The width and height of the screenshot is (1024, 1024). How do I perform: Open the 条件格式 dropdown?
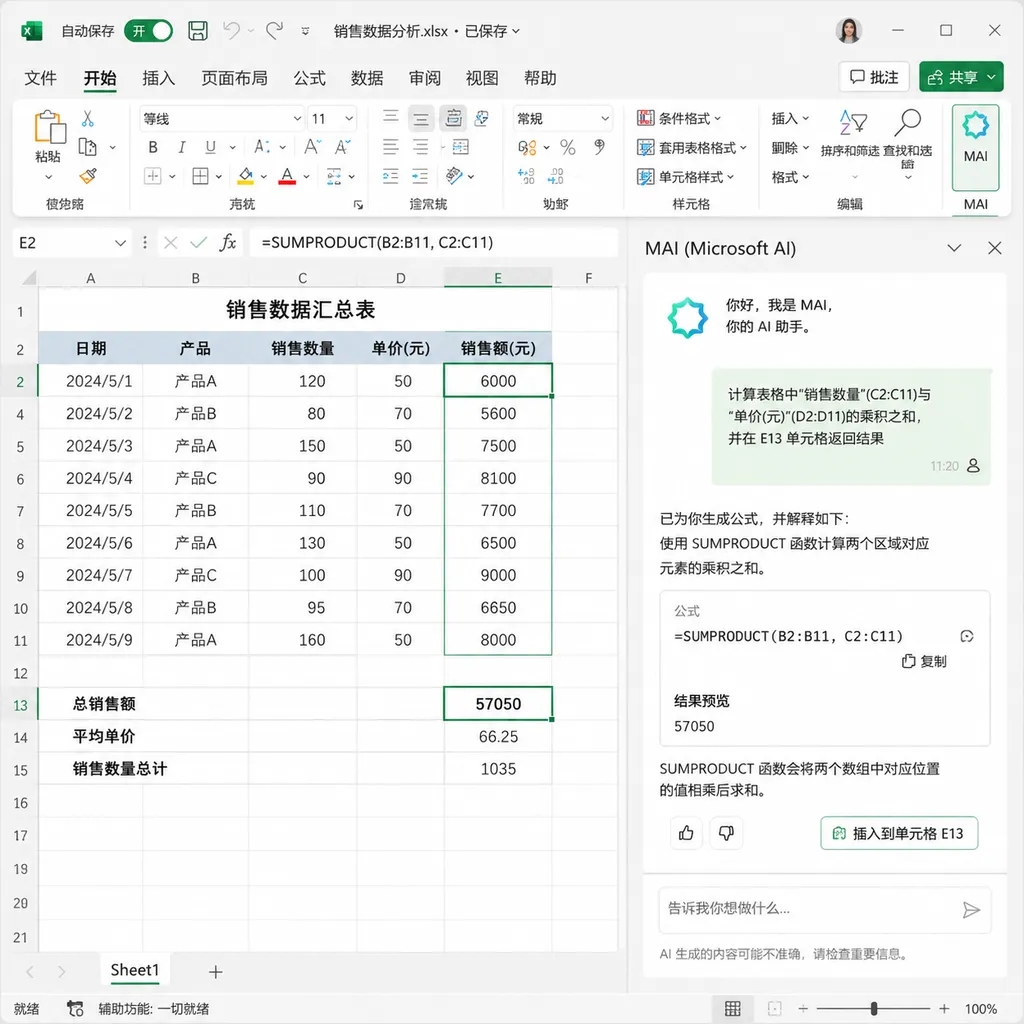pos(679,118)
